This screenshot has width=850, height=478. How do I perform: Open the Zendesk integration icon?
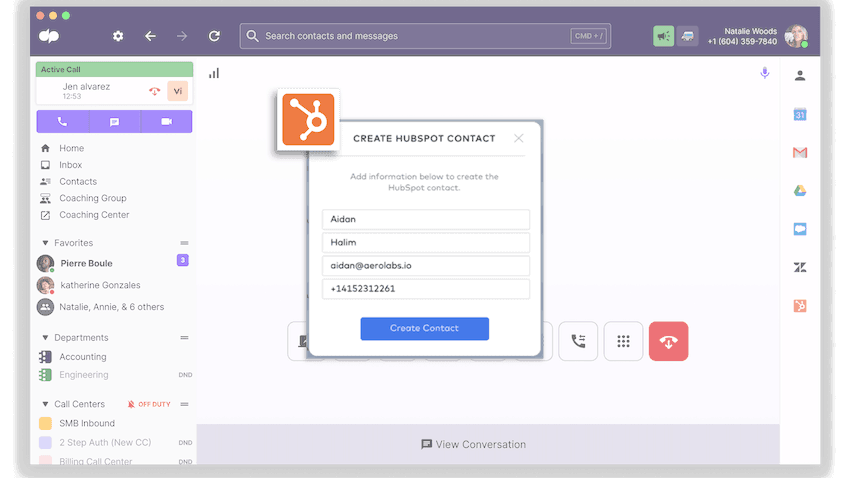pos(800,267)
